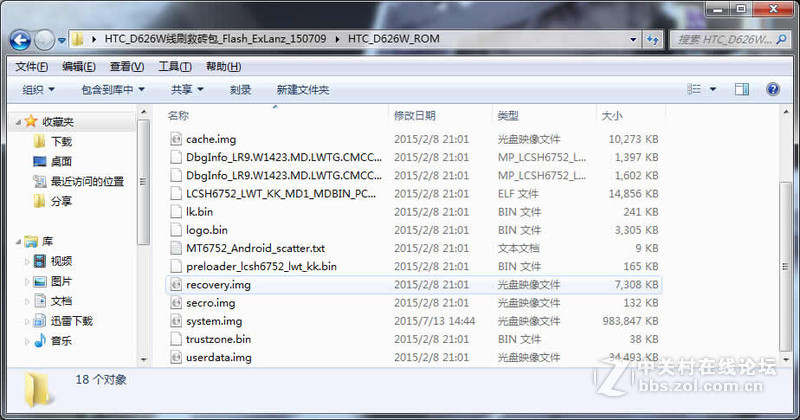Image resolution: width=800 pixels, height=420 pixels.
Task: Expand the 图片 library node arrow
Action: pyautogui.click(x=27, y=281)
